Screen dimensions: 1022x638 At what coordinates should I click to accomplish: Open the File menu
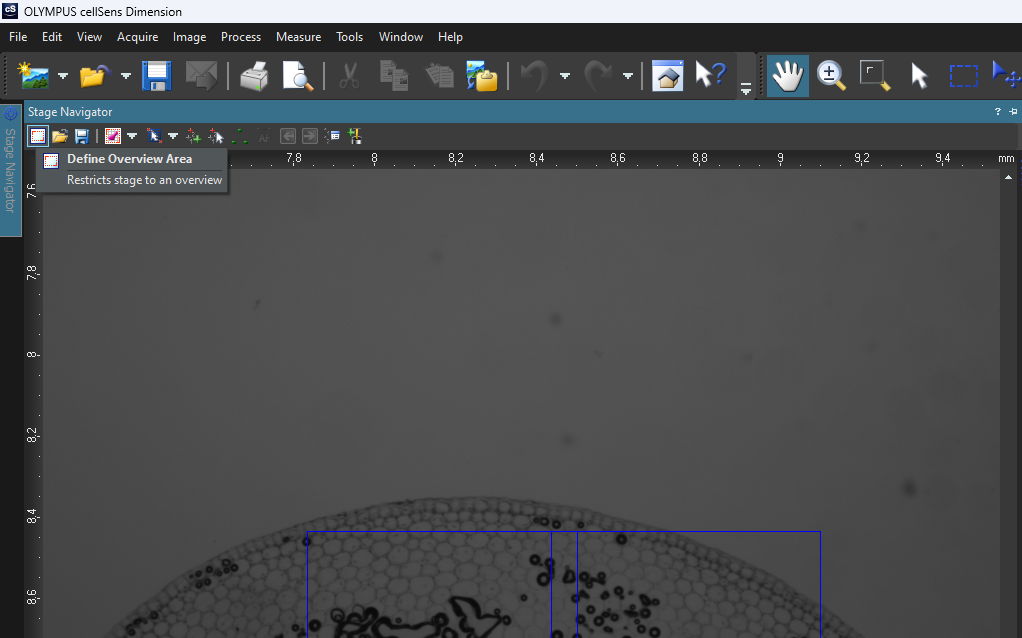pyautogui.click(x=18, y=37)
